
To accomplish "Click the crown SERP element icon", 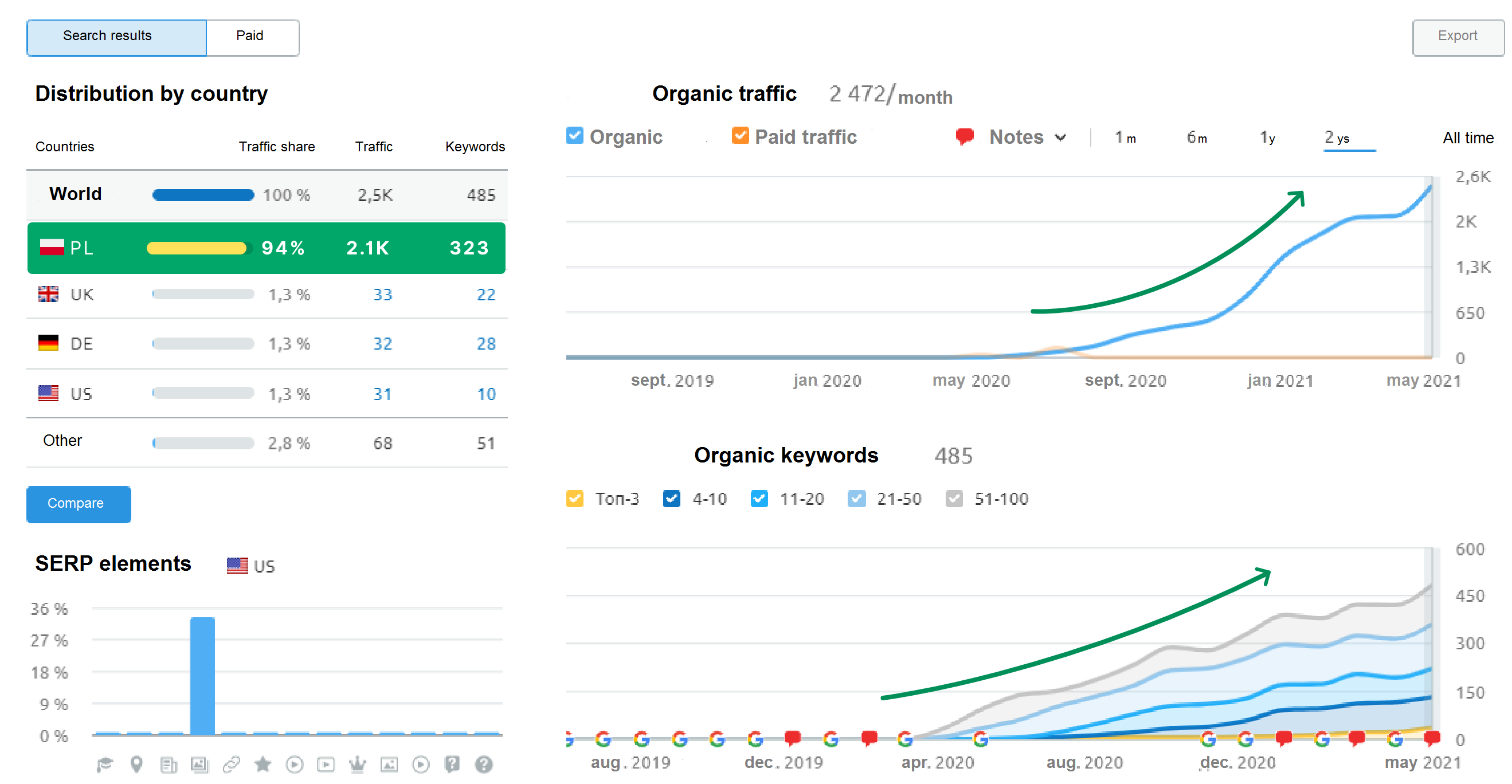I will point(358,764).
